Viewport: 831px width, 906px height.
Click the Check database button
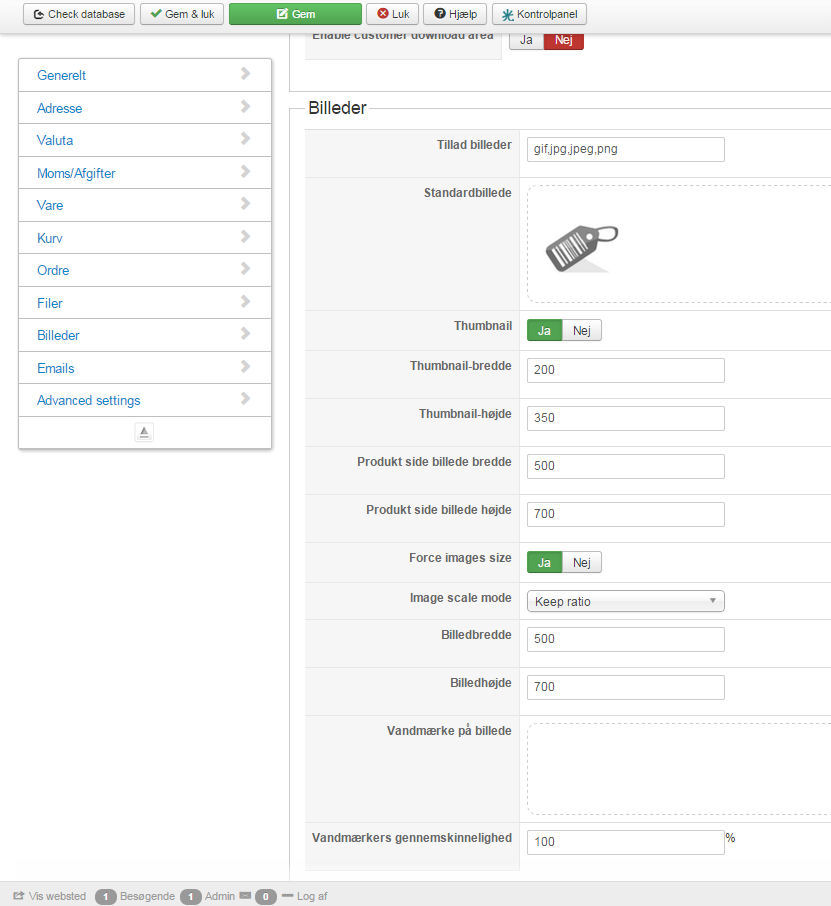(79, 14)
